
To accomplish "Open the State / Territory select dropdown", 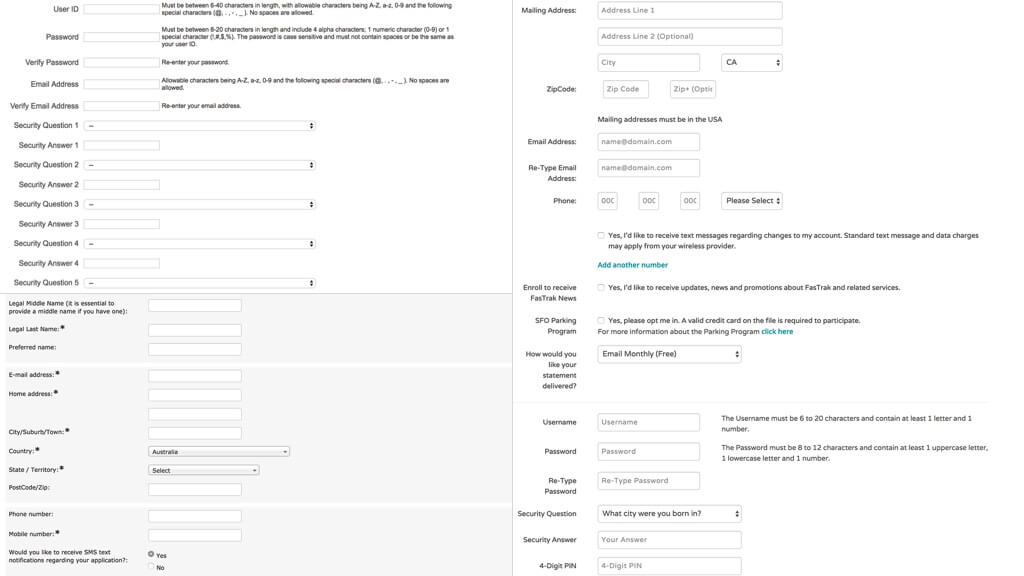I will [204, 470].
